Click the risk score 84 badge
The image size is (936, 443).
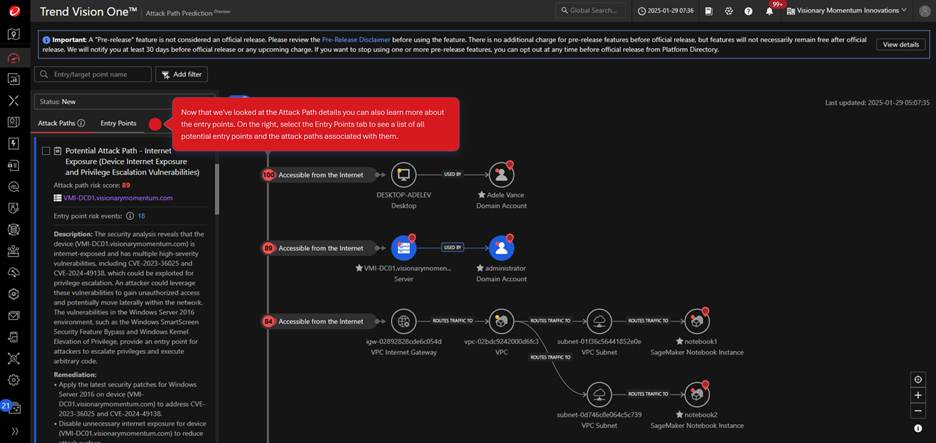(x=269, y=322)
